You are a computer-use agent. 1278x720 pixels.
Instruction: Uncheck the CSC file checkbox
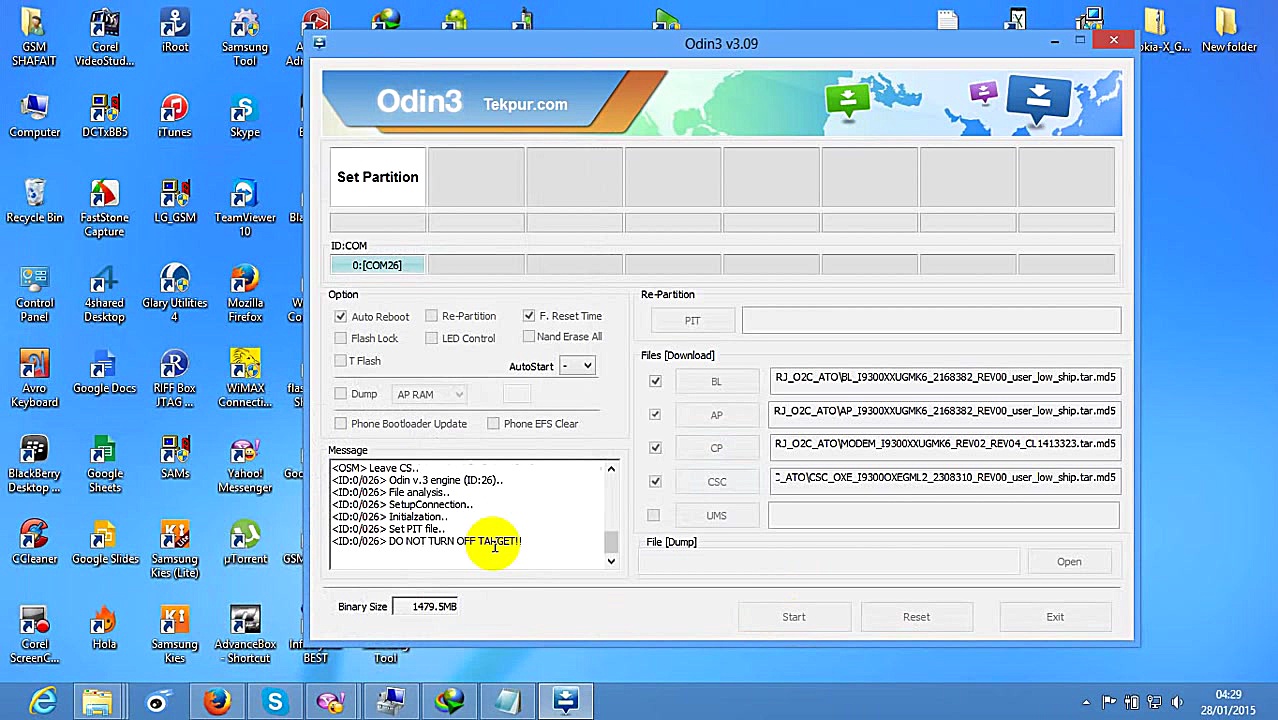point(655,481)
